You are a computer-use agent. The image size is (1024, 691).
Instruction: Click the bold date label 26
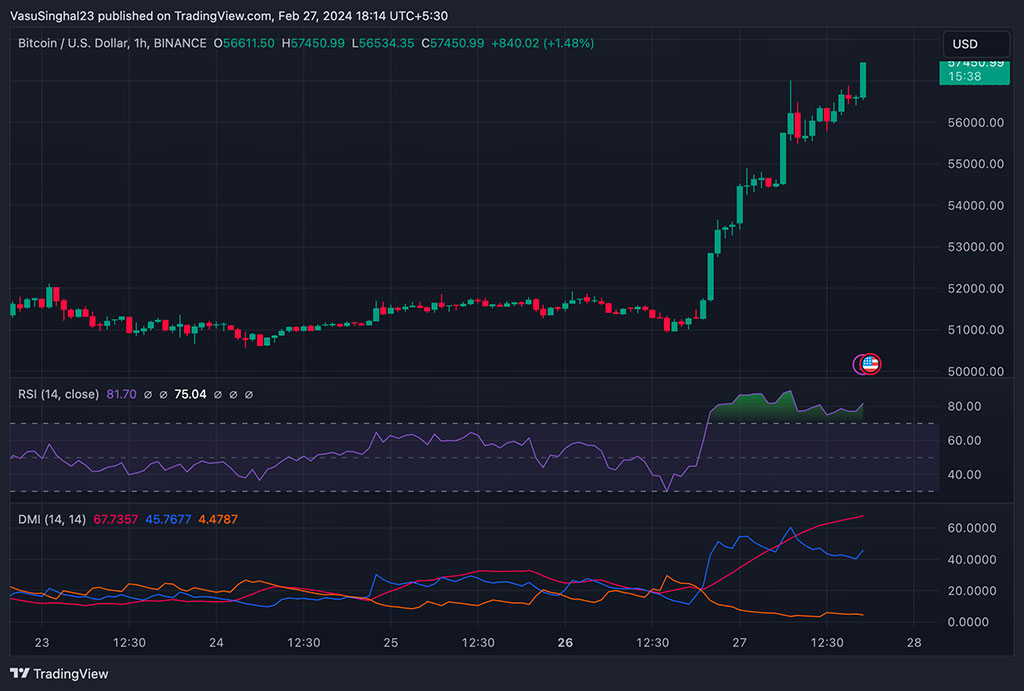click(566, 643)
